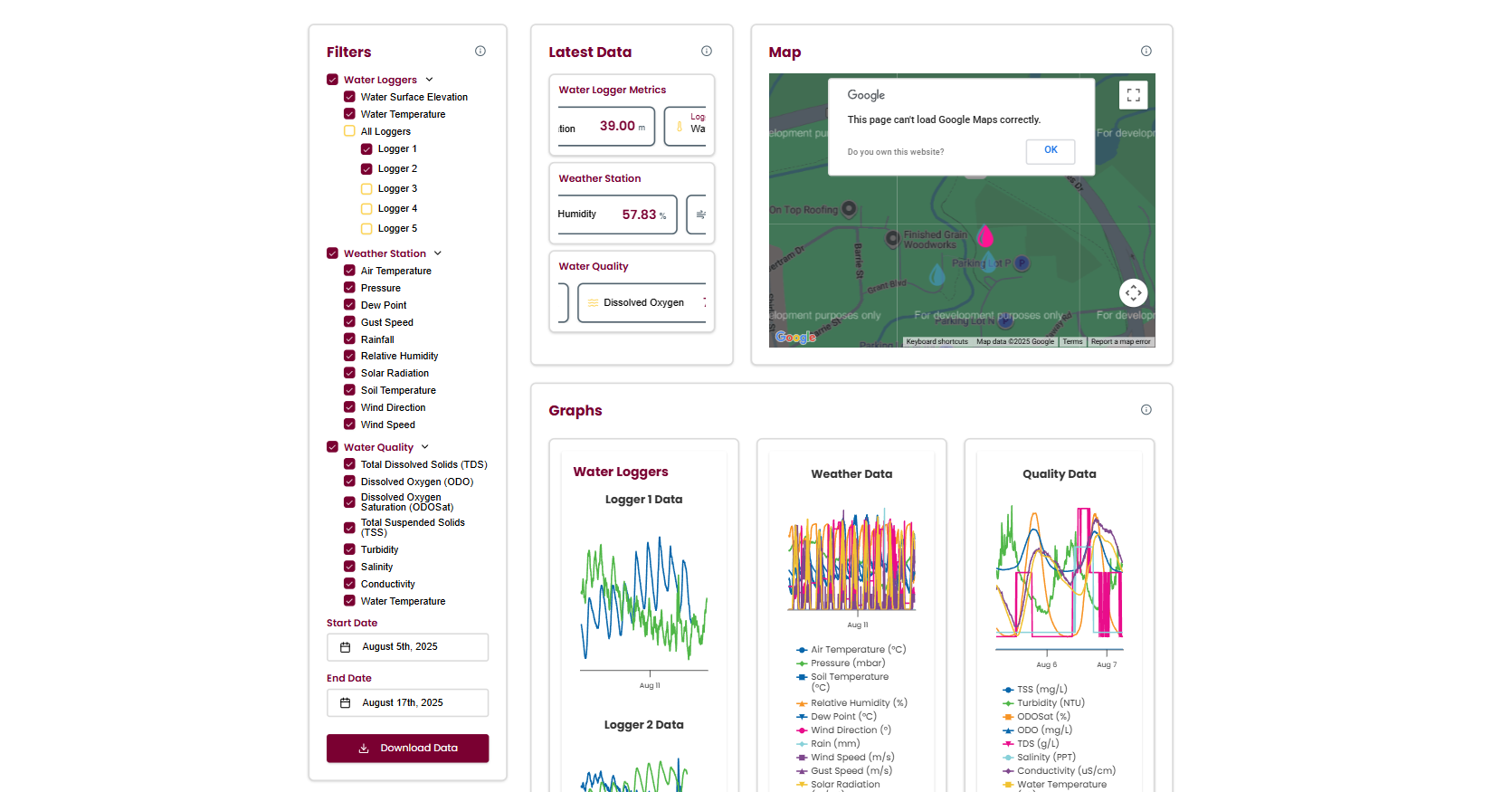Collapse the Weather Station filter group

click(x=438, y=253)
